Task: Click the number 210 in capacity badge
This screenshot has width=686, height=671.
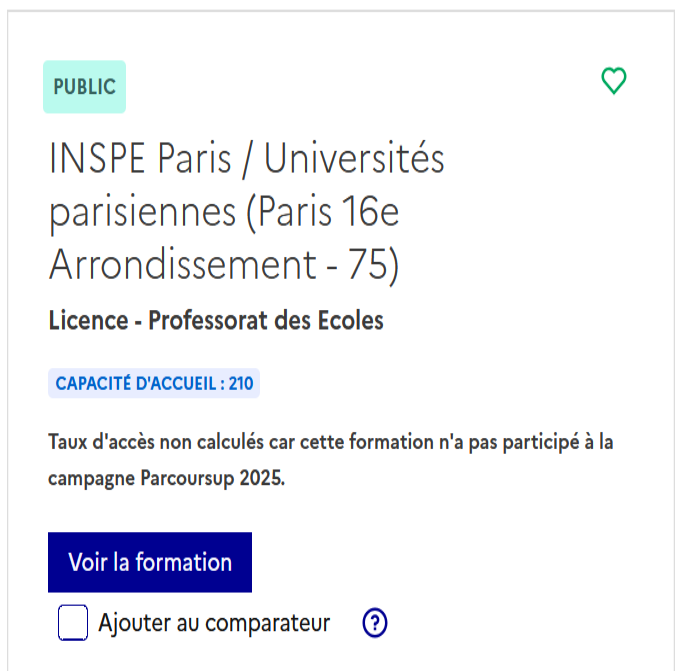Action: [240, 384]
